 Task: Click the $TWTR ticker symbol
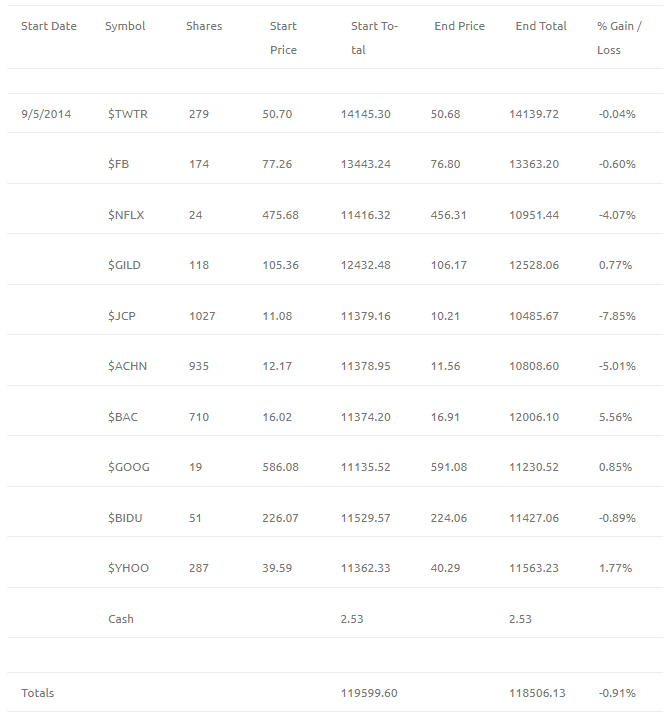pos(128,114)
